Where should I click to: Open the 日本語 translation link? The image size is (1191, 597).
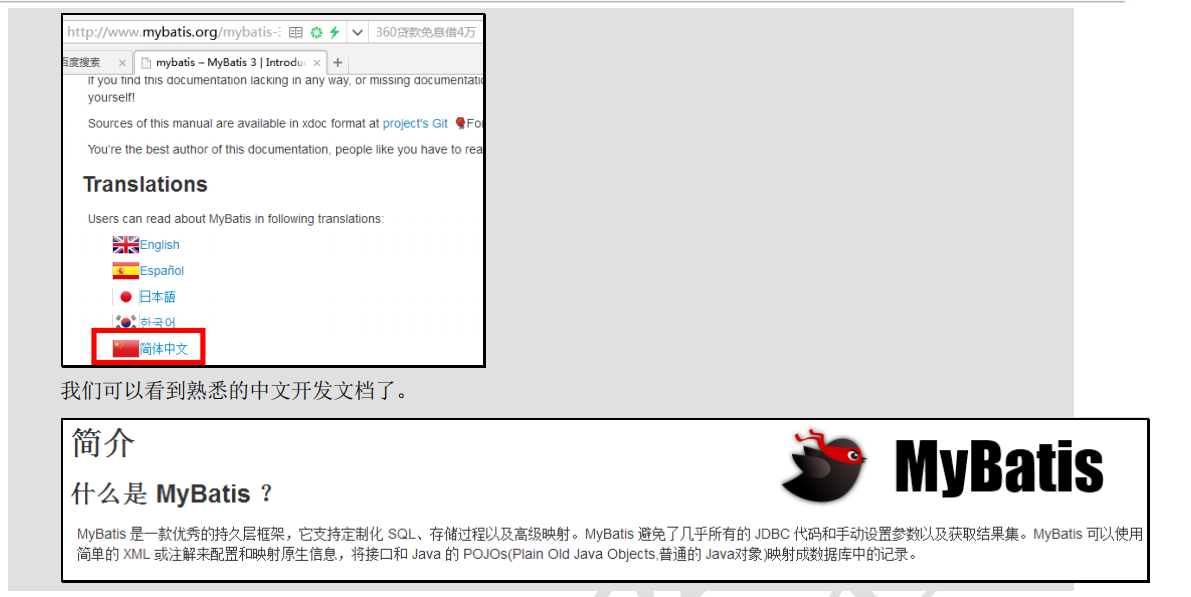pyautogui.click(x=157, y=296)
